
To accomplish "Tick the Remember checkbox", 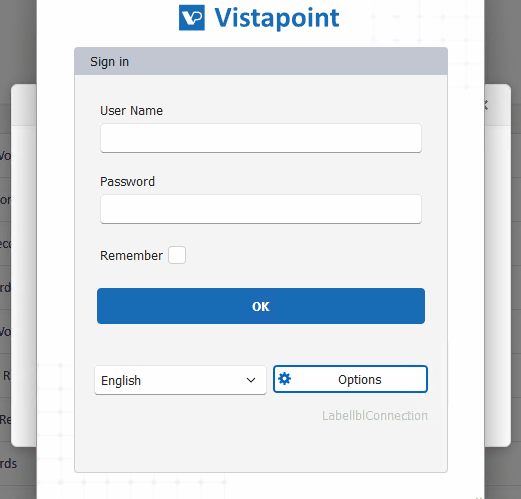I will pyautogui.click(x=177, y=255).
